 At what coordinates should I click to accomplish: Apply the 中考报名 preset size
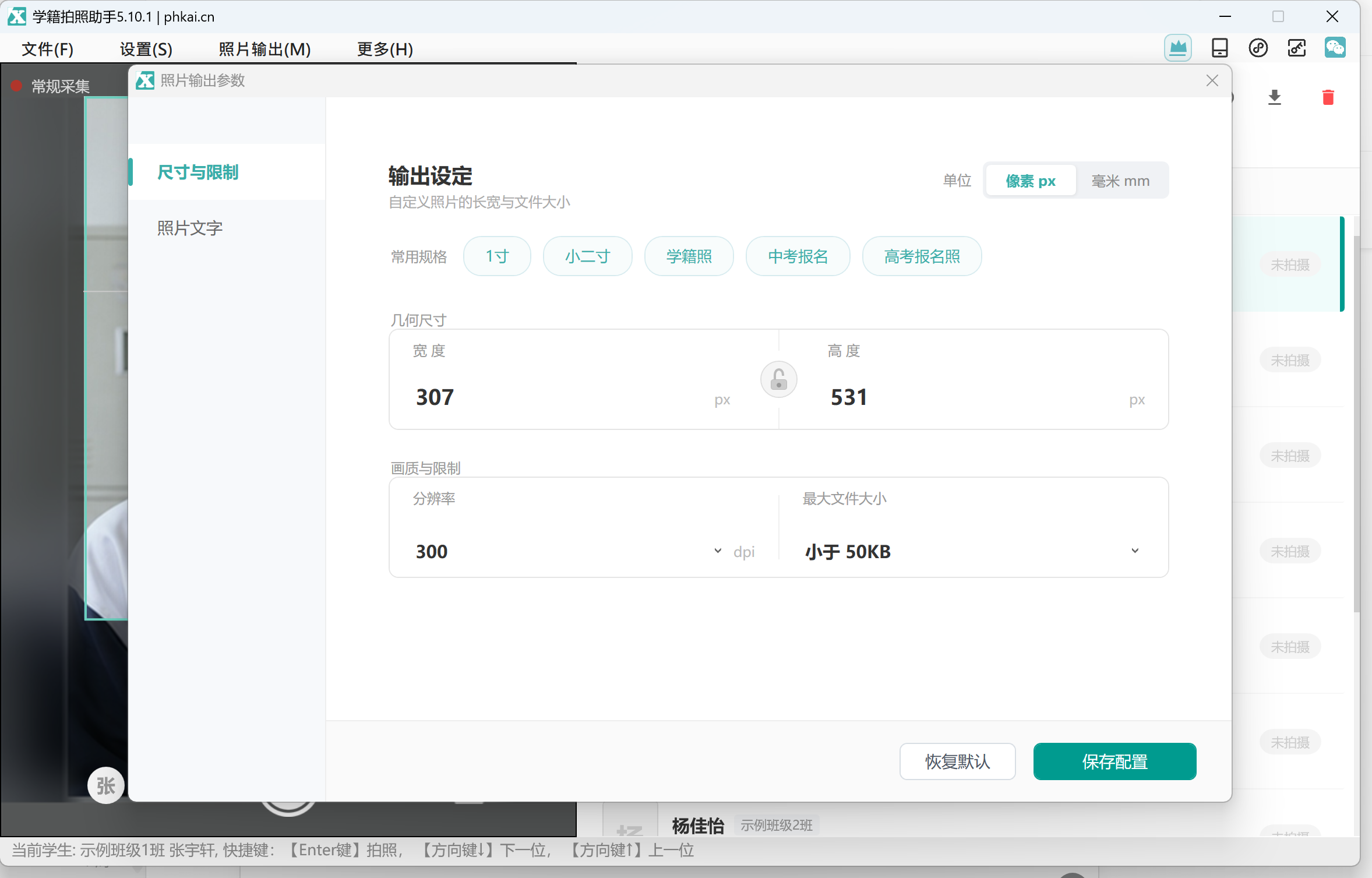[x=798, y=256]
